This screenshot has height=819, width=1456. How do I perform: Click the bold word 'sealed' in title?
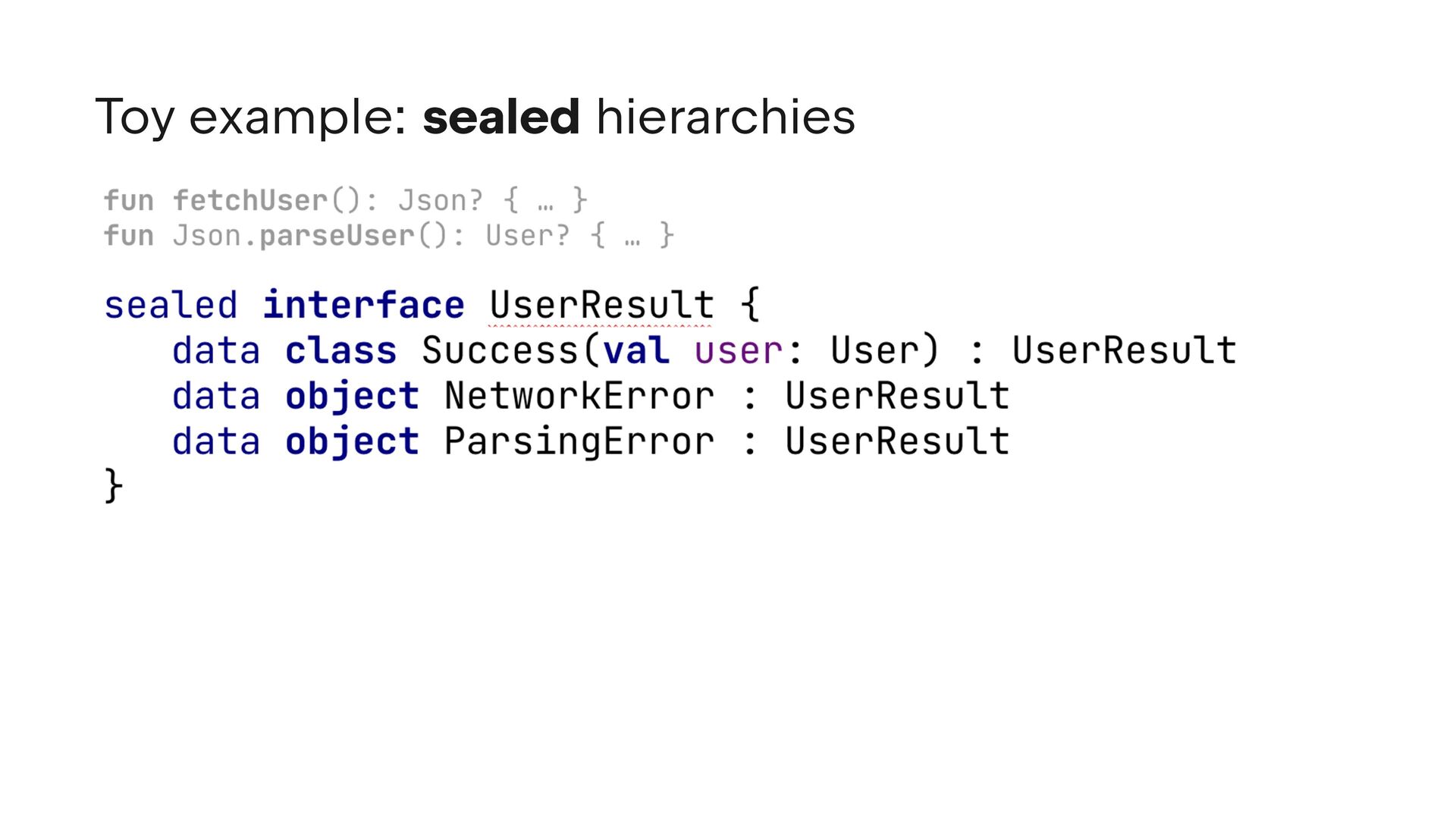[x=500, y=117]
